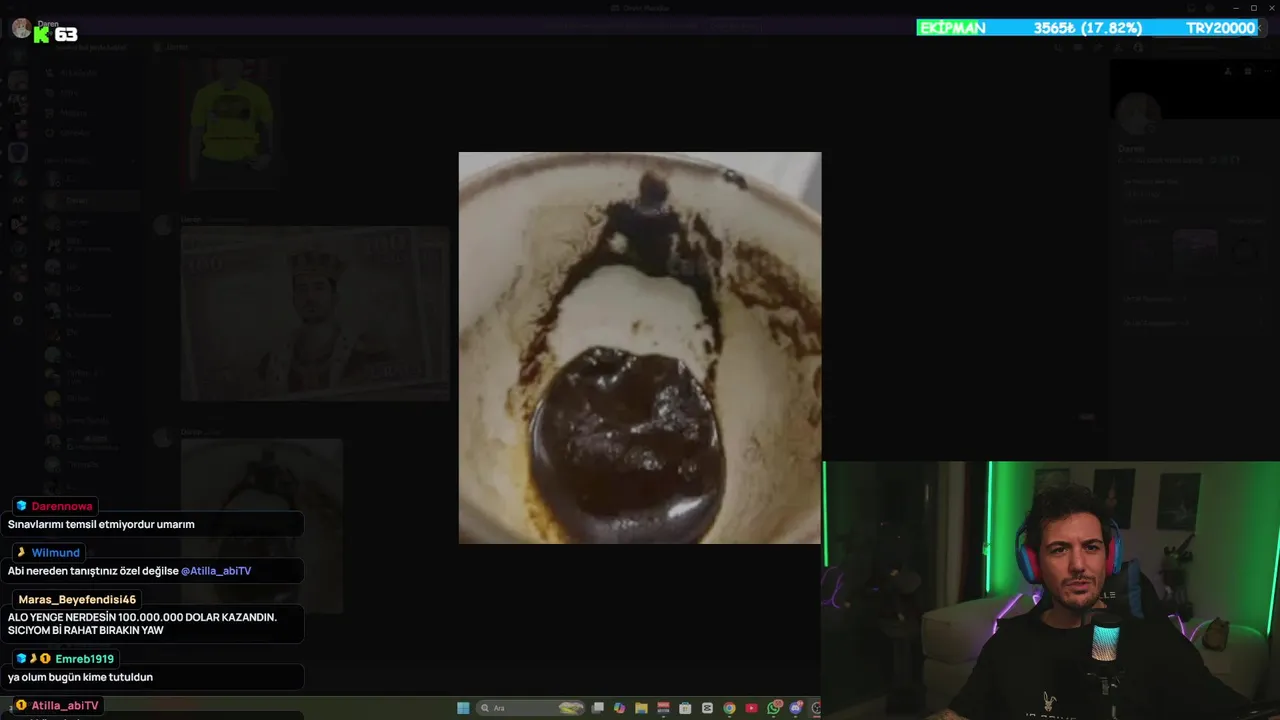Click the Emreb1919 username in chat

(85, 659)
